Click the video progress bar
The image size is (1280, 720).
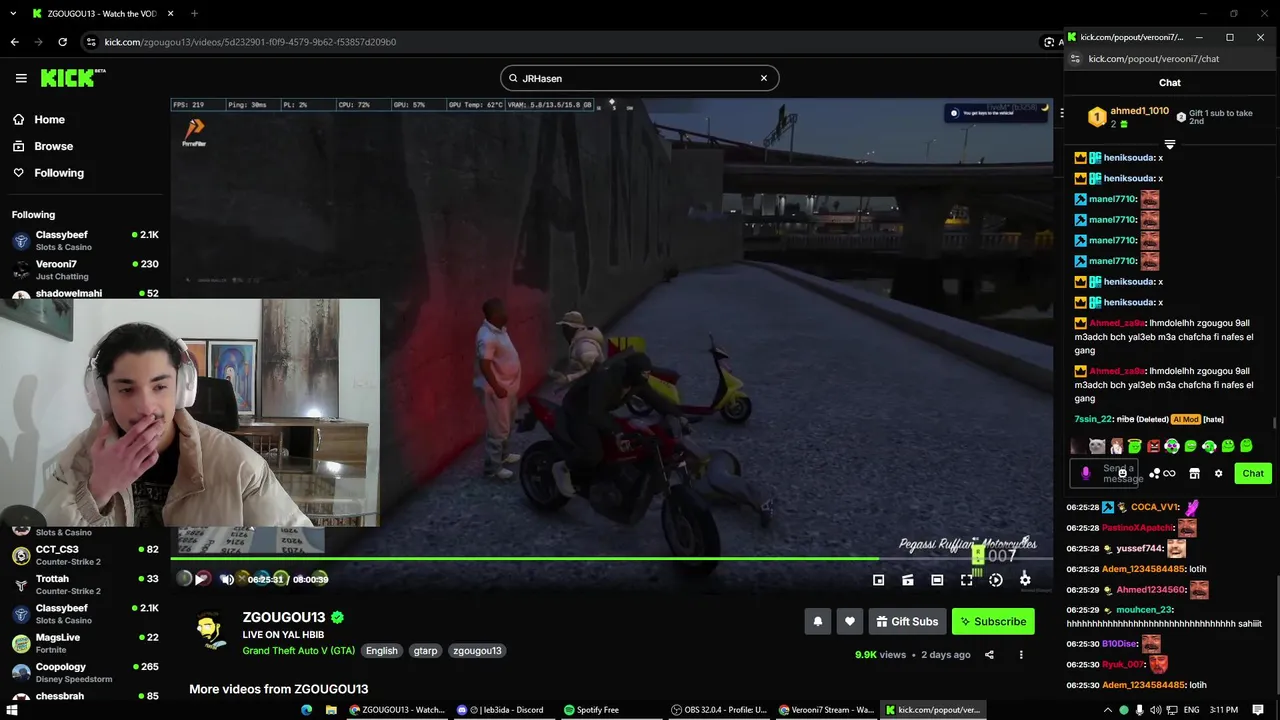point(610,559)
